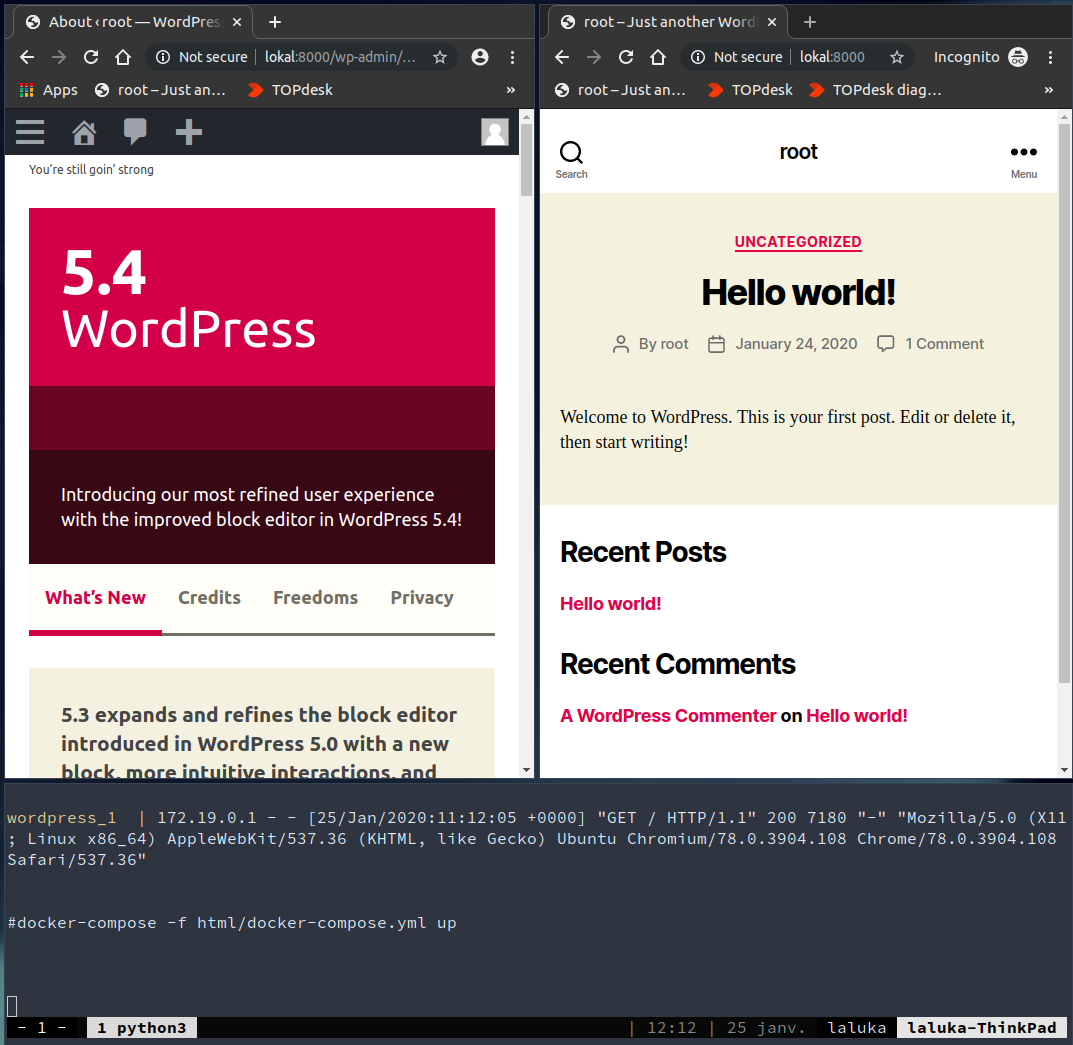Open the TOPdesk bookmark in incognito window
Screen dimensions: 1073x1045
pos(750,90)
